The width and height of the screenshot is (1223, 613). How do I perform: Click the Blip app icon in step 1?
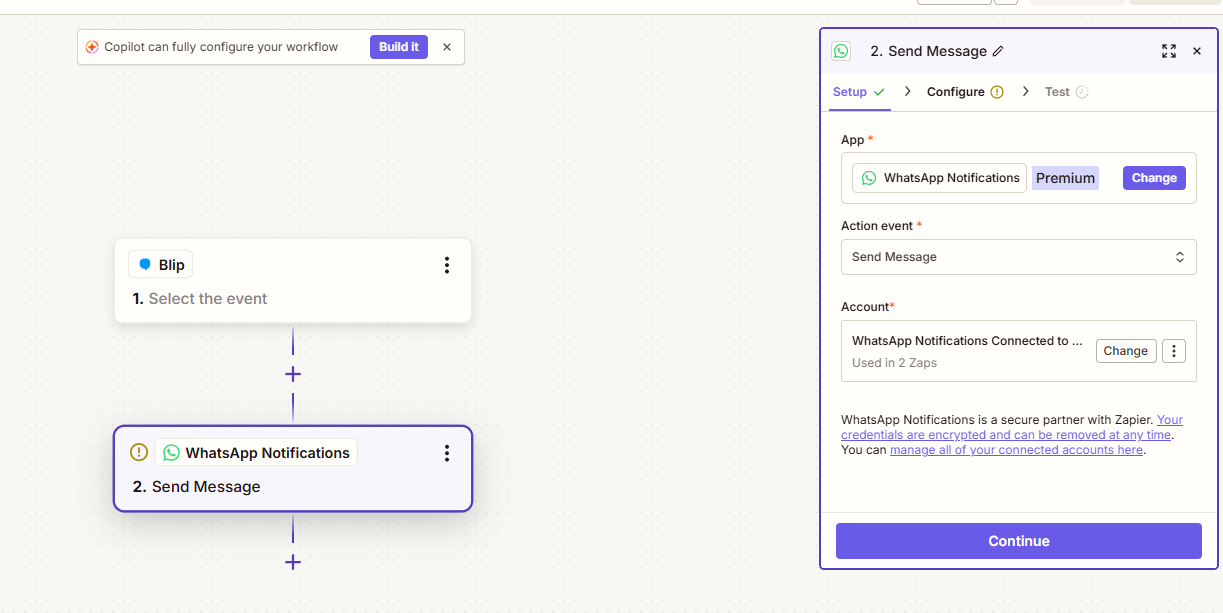145,265
